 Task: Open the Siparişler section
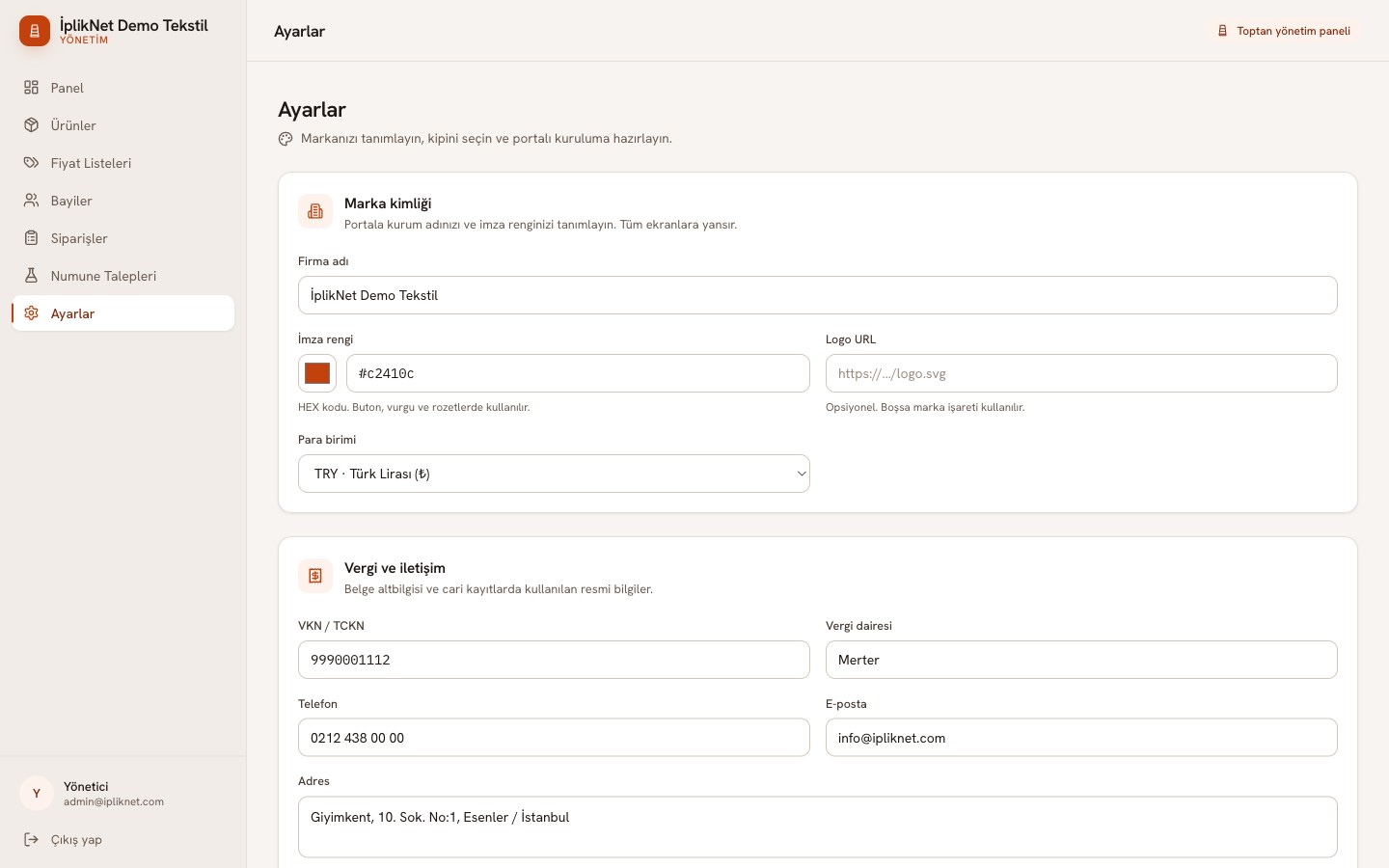(123, 238)
